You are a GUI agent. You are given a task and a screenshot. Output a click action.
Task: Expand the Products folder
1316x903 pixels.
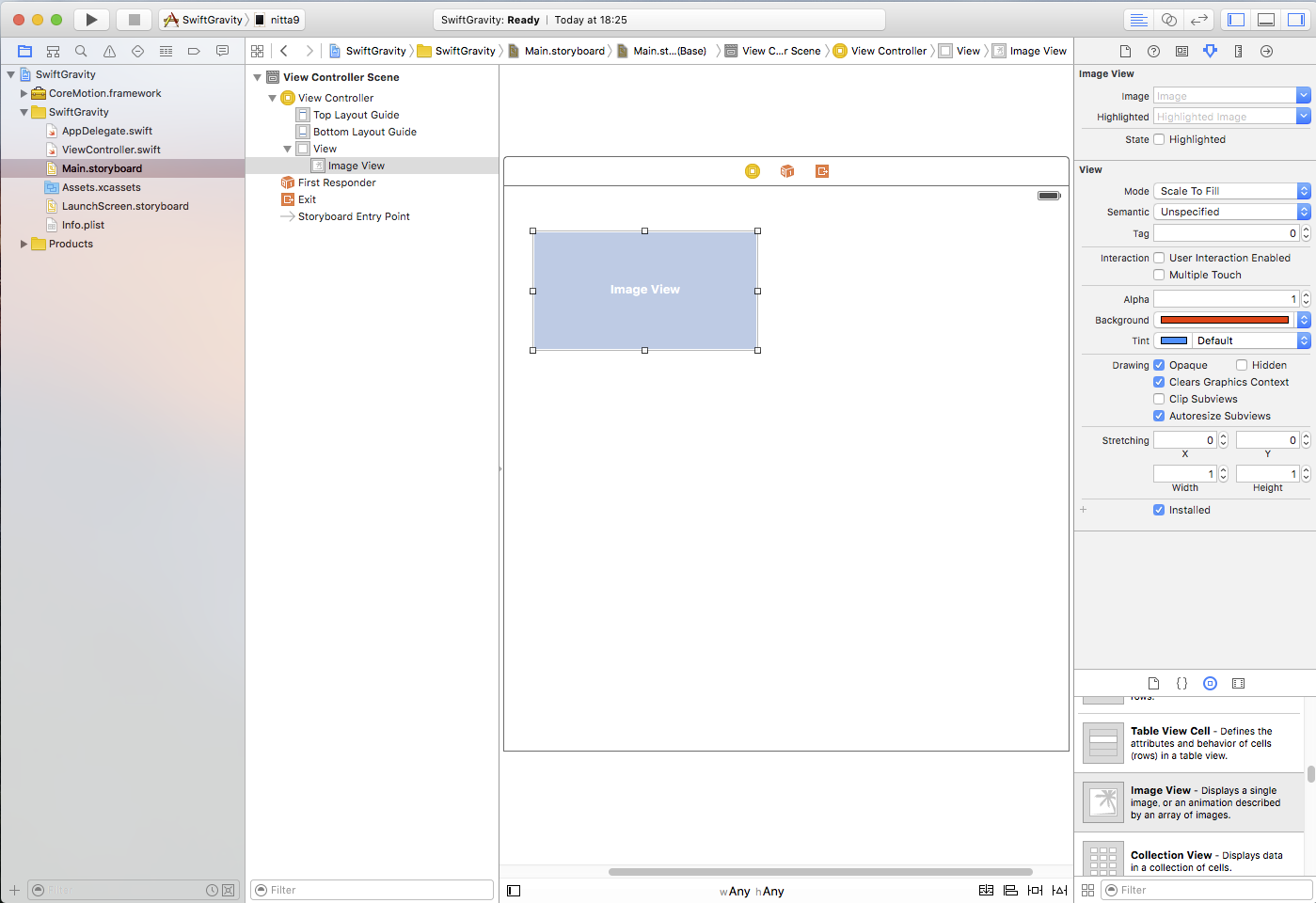coord(24,244)
